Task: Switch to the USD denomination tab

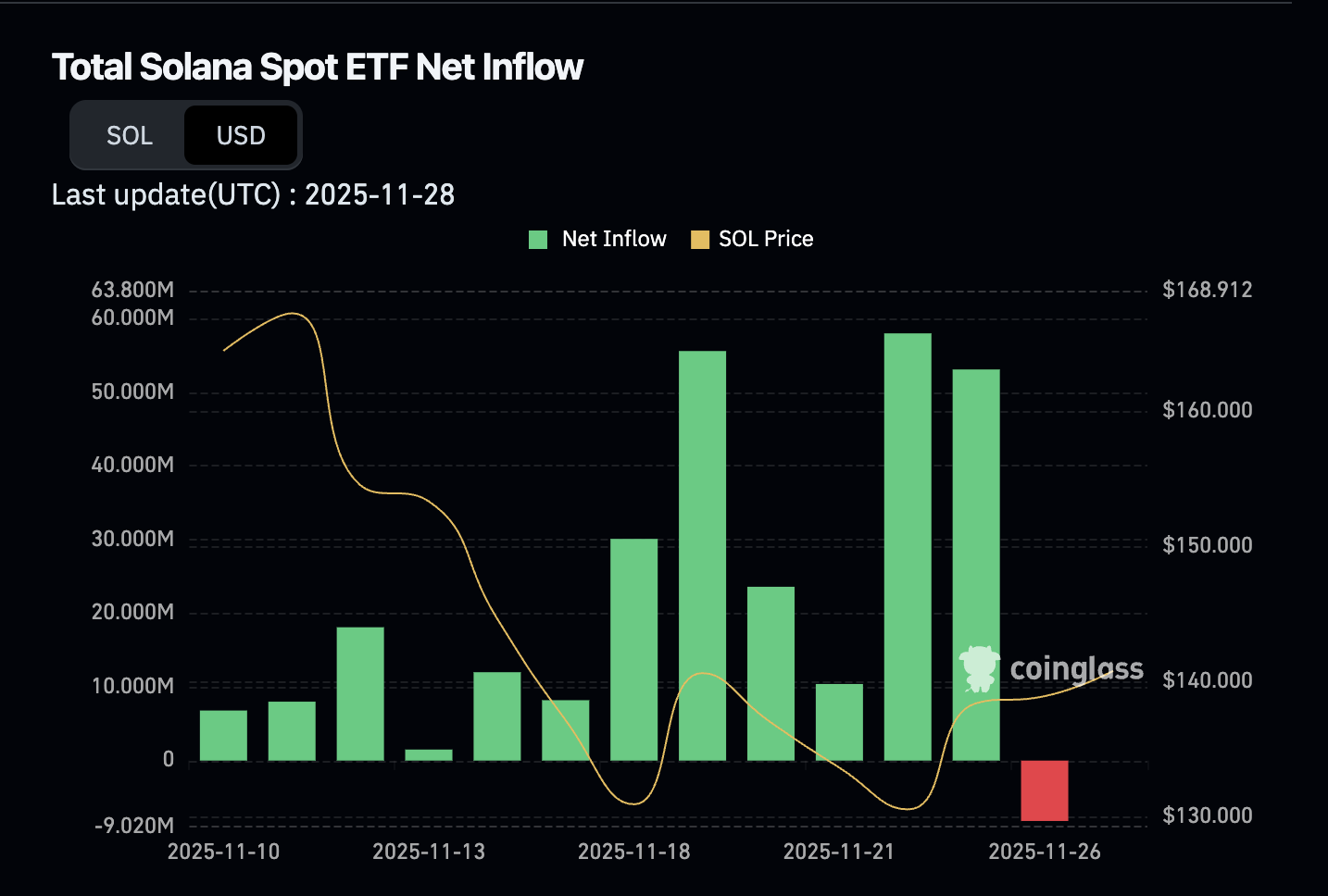Action: click(x=240, y=135)
